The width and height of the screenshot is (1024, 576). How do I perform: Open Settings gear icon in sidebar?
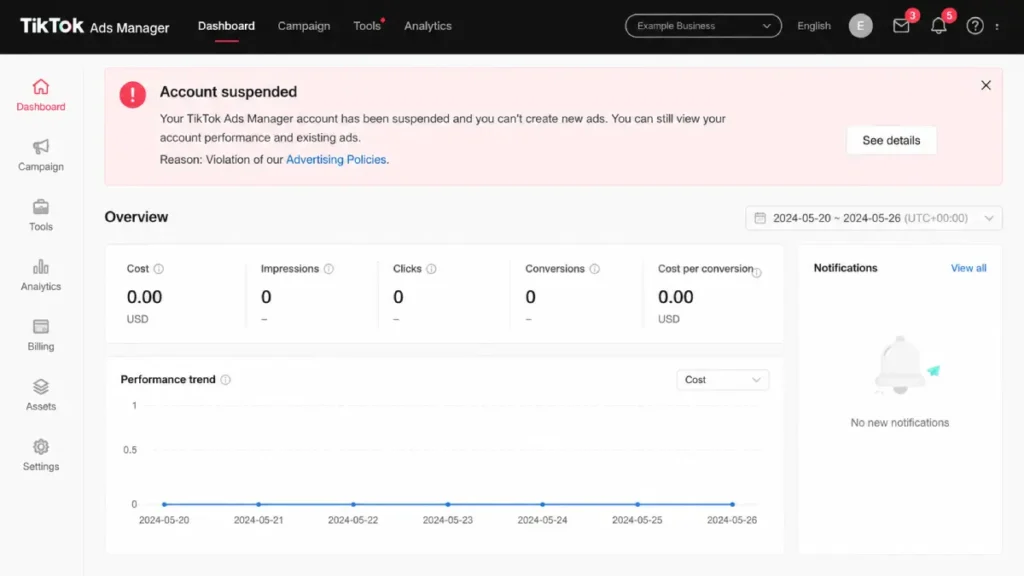pos(40,447)
